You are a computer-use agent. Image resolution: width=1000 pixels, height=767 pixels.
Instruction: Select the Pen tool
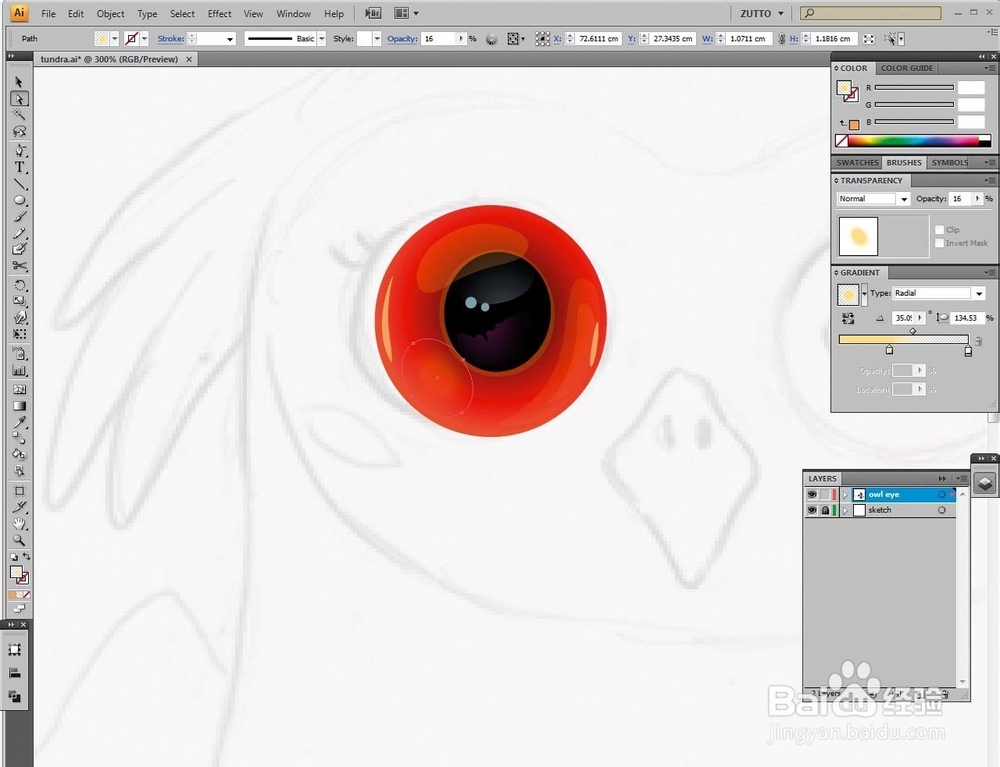pyautogui.click(x=19, y=151)
